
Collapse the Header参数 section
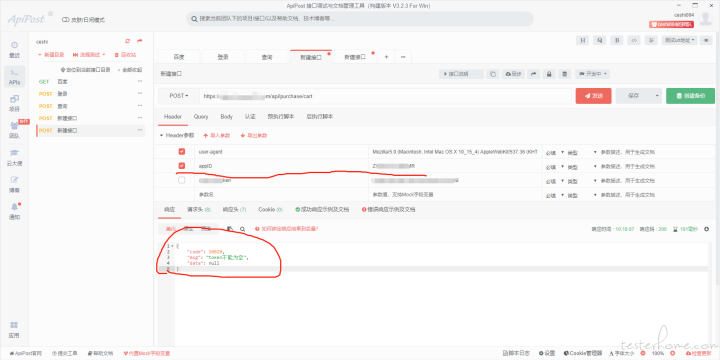click(x=161, y=135)
